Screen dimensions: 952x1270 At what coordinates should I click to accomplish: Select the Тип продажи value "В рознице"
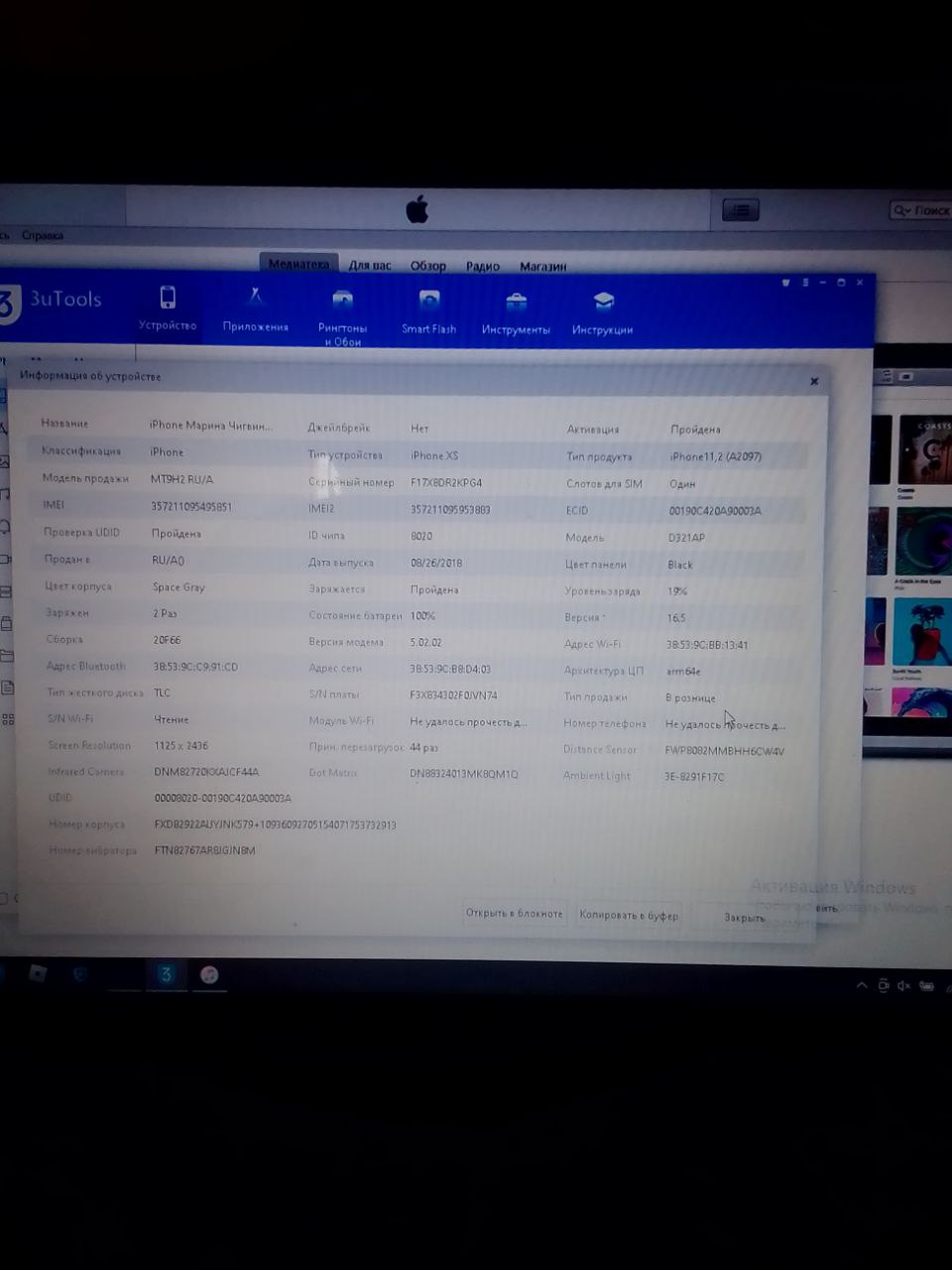pos(690,698)
